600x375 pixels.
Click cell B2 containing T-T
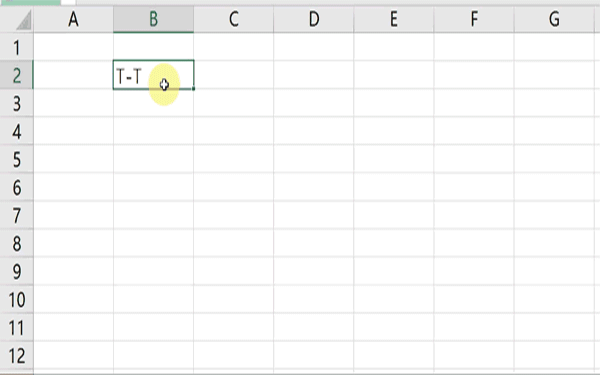[x=153, y=75]
